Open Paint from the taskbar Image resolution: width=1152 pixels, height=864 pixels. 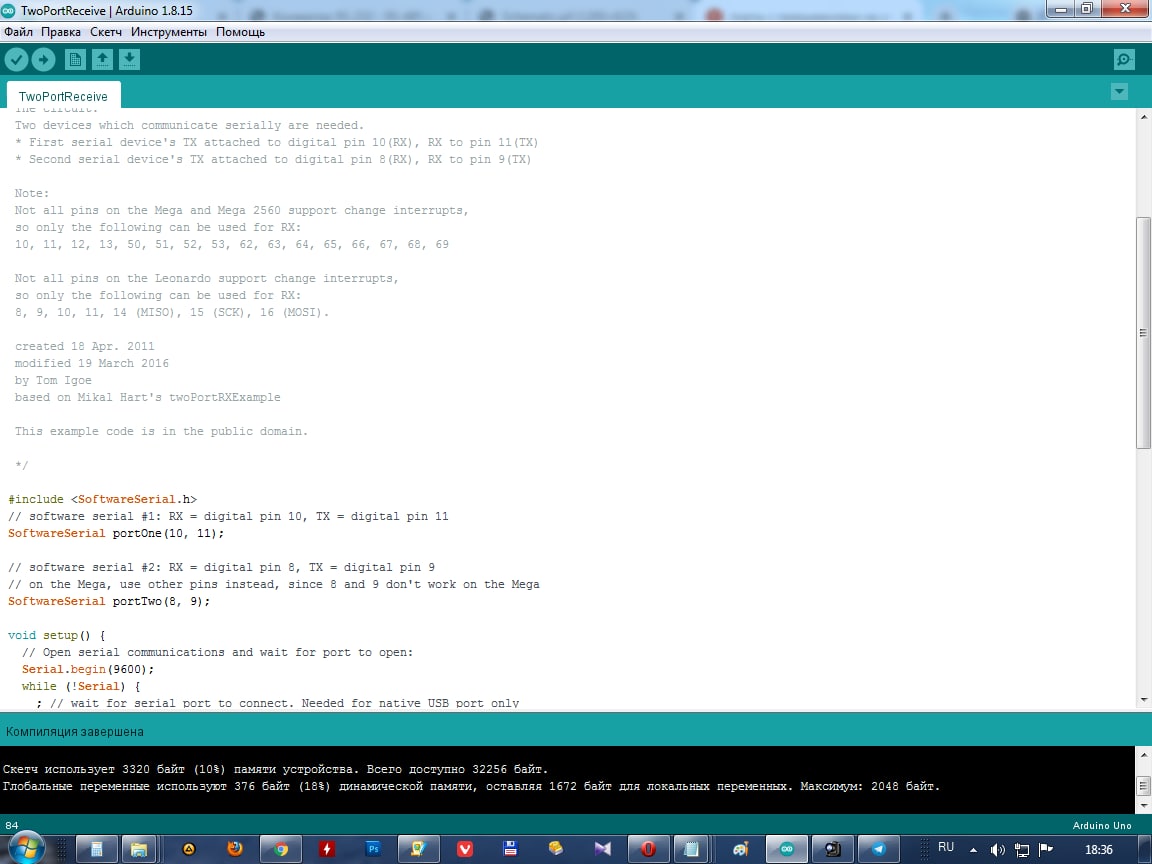coord(740,849)
